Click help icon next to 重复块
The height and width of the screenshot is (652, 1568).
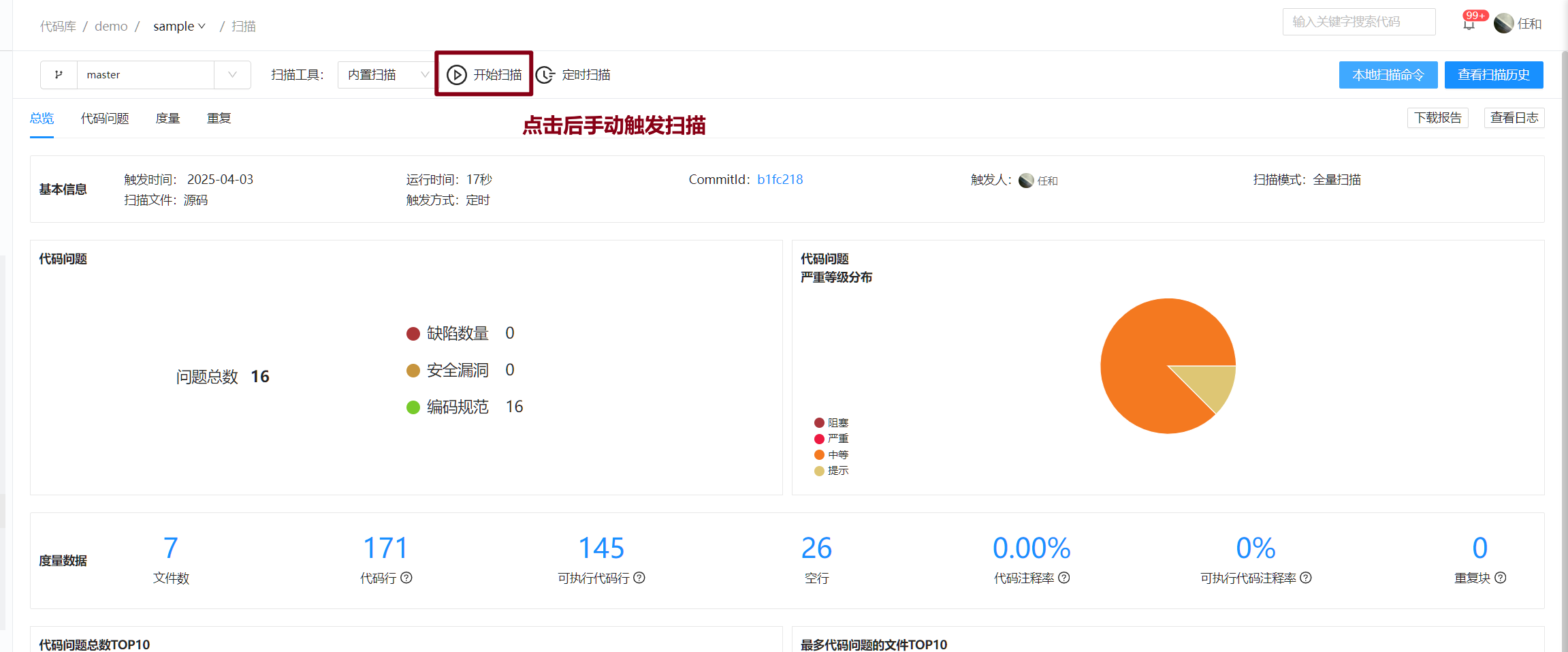click(1501, 578)
